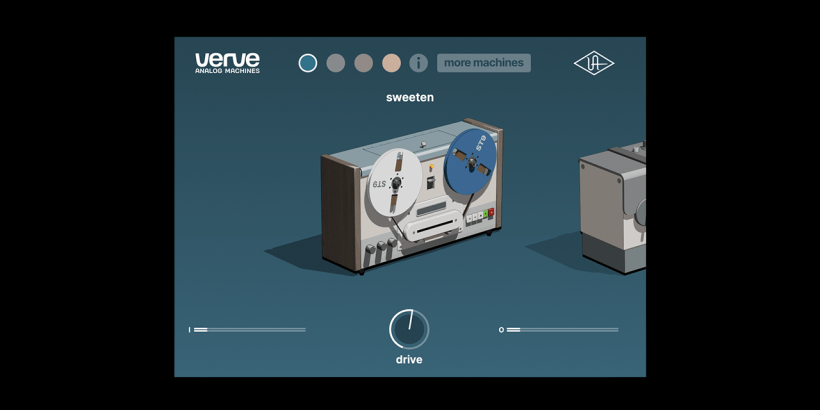Select the Sweeten tape machine
The height and width of the screenshot is (410, 820).
[412, 196]
